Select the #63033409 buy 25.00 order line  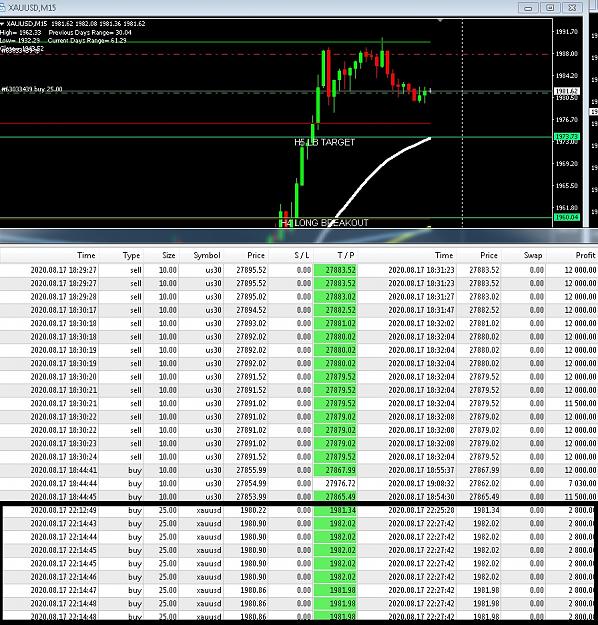tap(32, 89)
